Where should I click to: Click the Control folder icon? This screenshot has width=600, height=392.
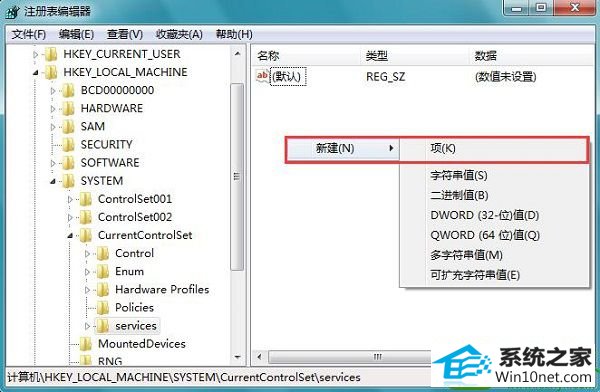tap(103, 253)
